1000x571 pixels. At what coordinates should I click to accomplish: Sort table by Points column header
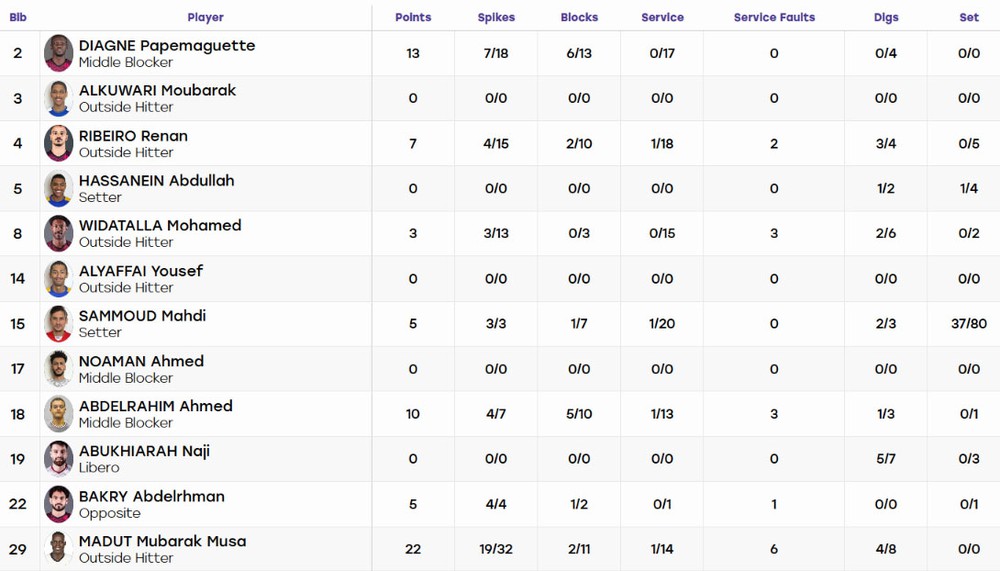(413, 17)
